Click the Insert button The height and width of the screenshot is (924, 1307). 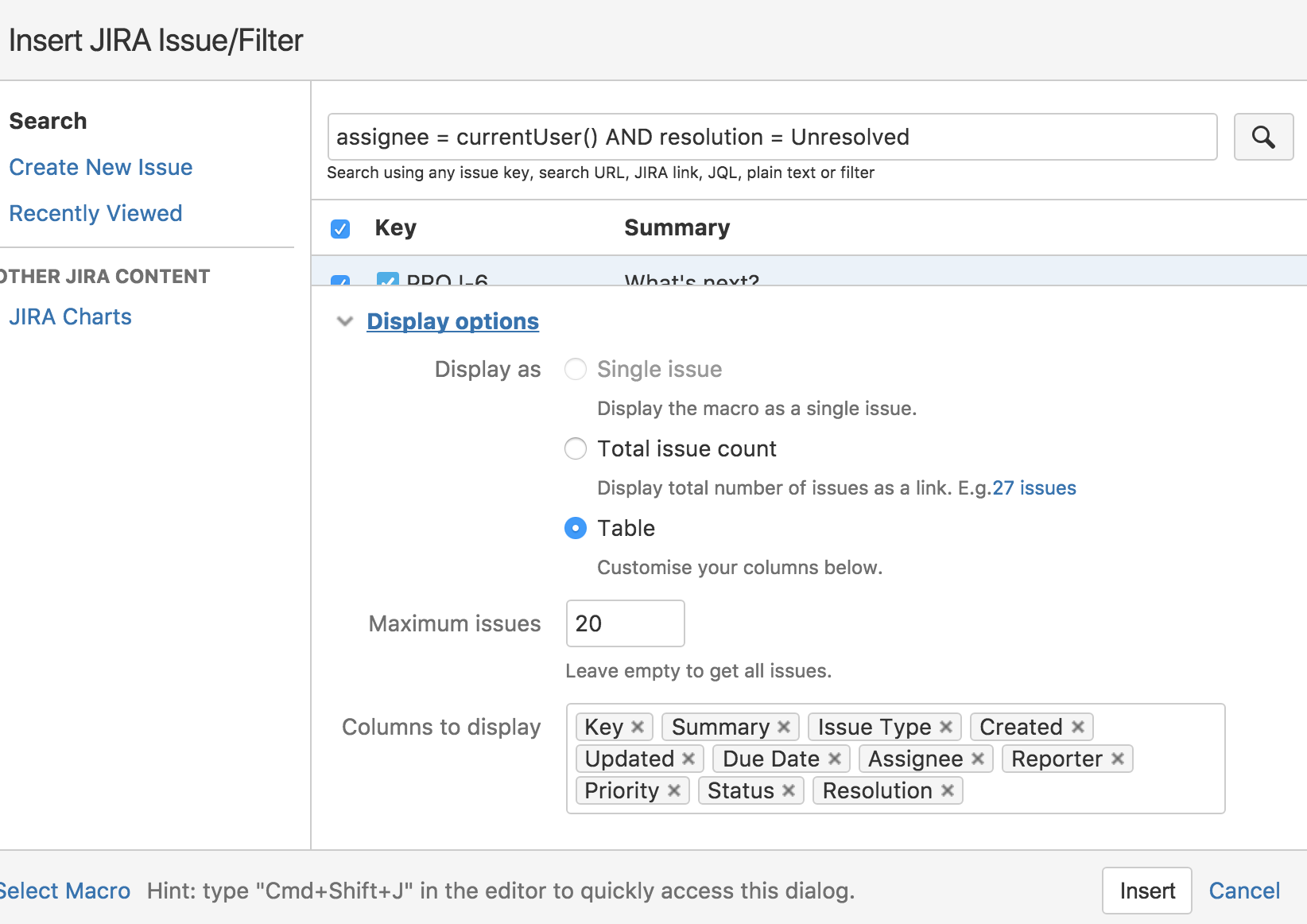click(x=1146, y=891)
